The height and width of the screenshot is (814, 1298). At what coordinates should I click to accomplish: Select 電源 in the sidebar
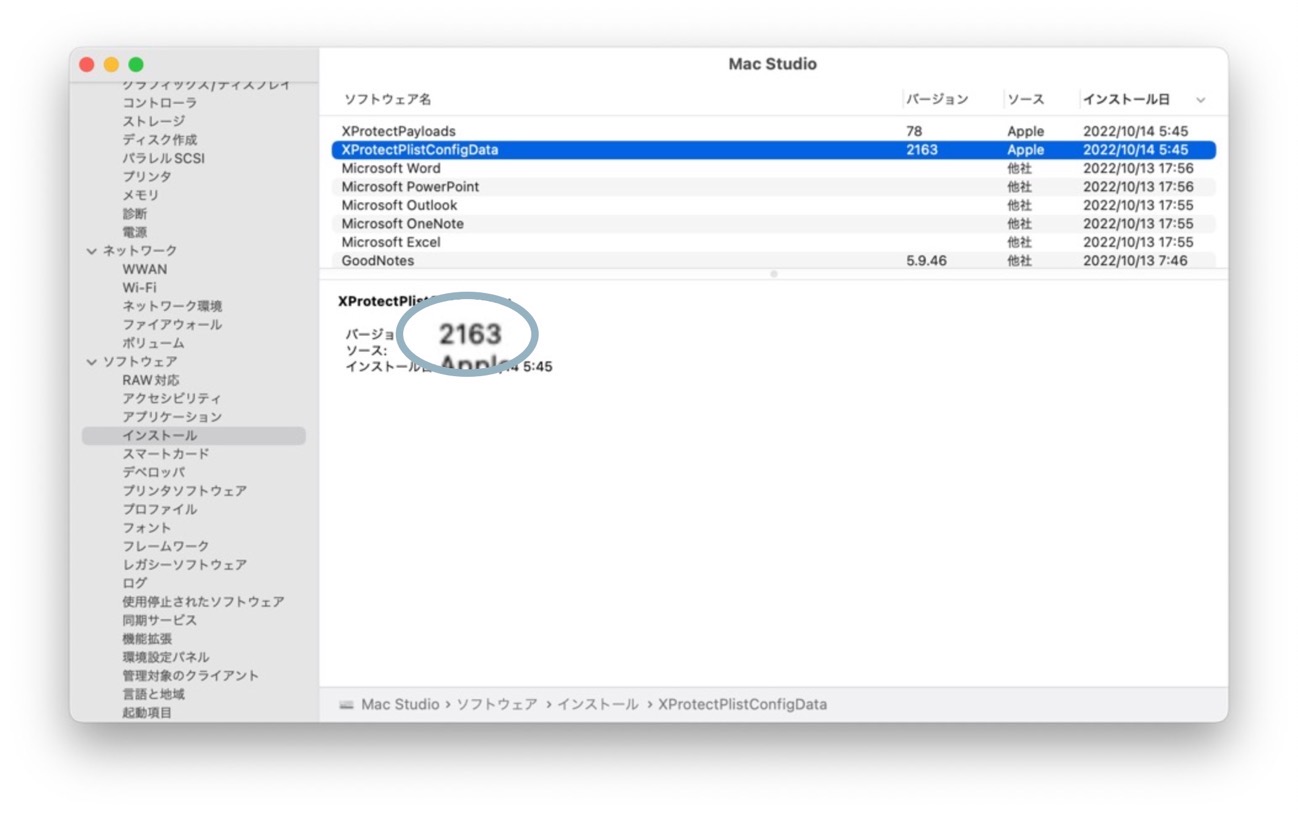click(135, 232)
